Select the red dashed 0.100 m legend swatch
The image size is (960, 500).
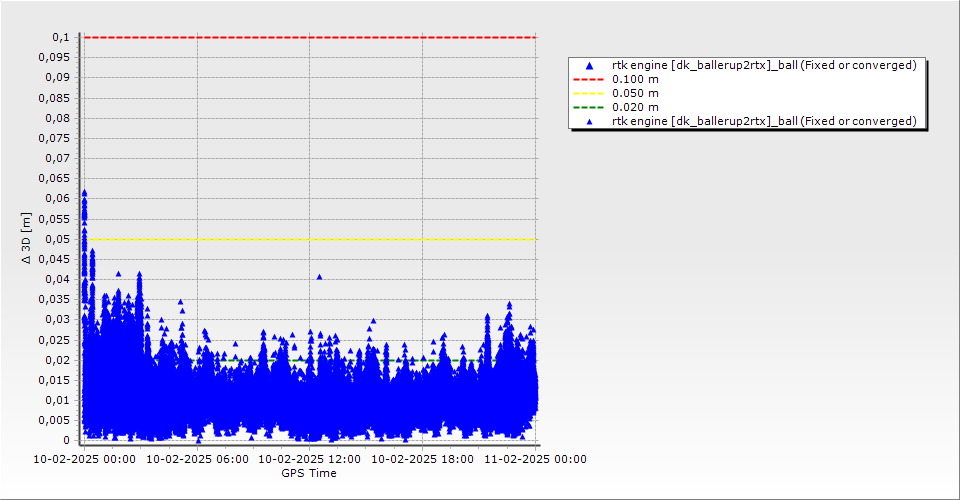coord(588,80)
